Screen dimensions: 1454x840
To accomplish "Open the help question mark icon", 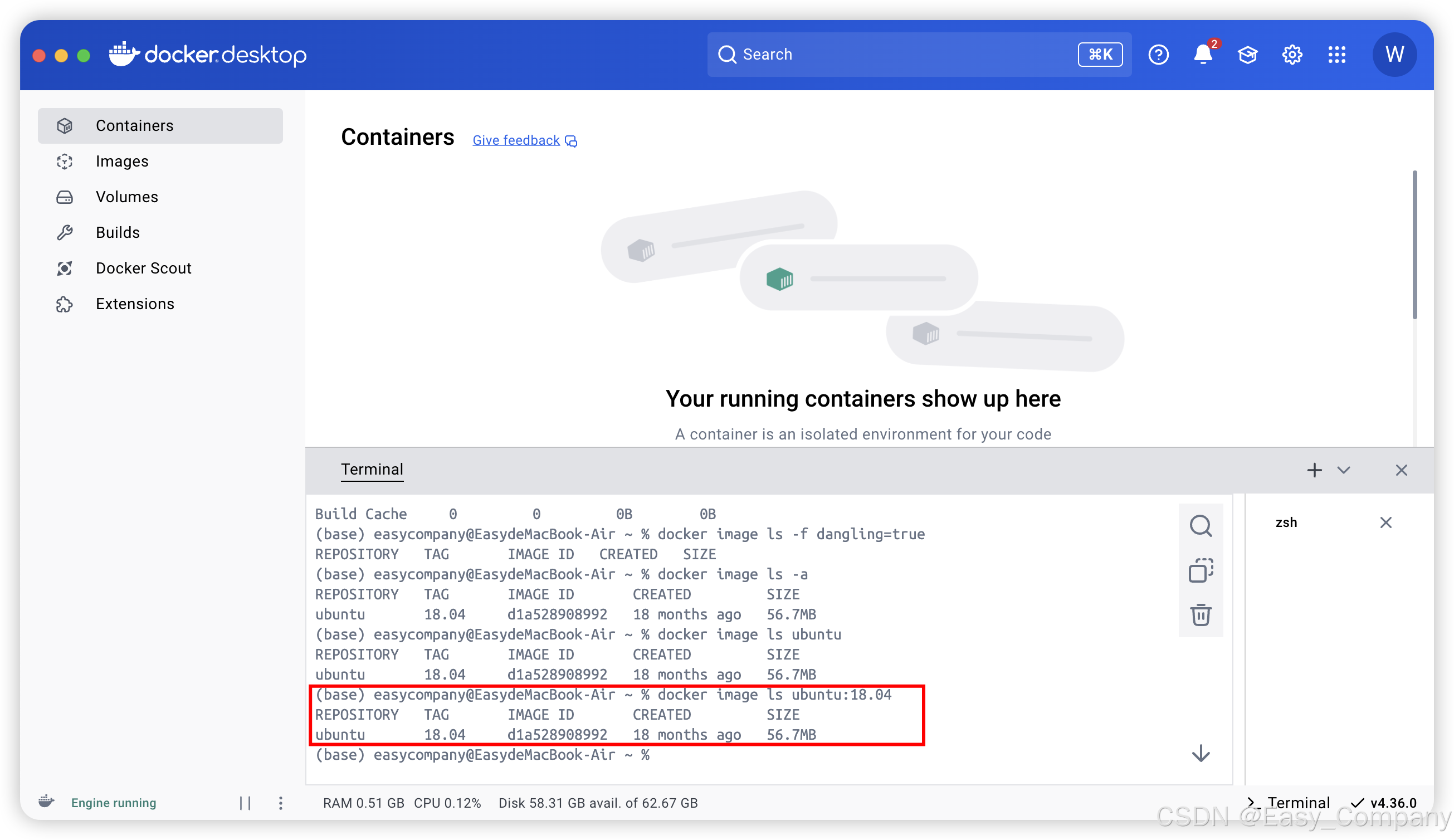I will [x=1158, y=55].
